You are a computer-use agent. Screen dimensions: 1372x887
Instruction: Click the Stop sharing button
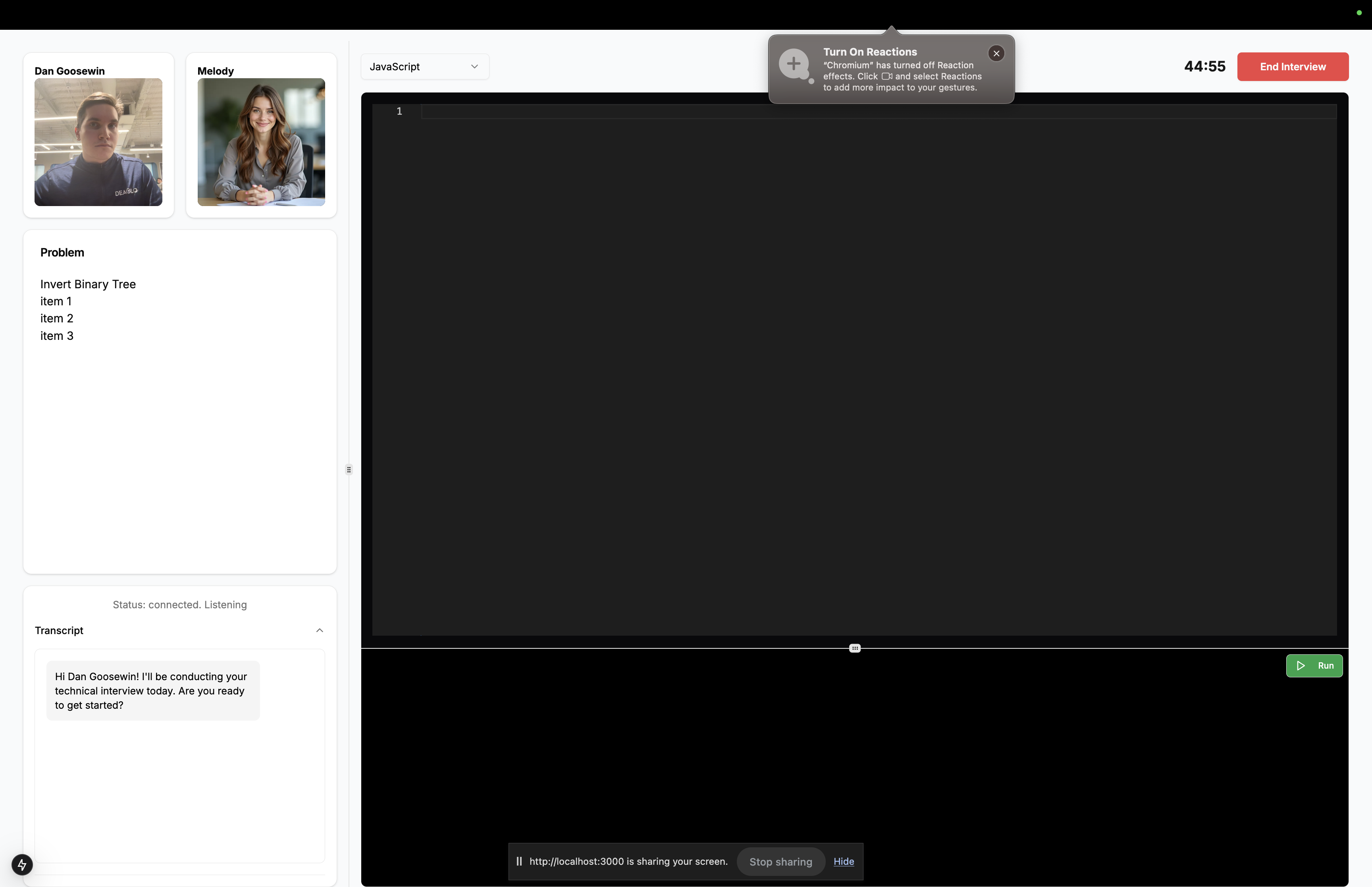pyautogui.click(x=780, y=862)
